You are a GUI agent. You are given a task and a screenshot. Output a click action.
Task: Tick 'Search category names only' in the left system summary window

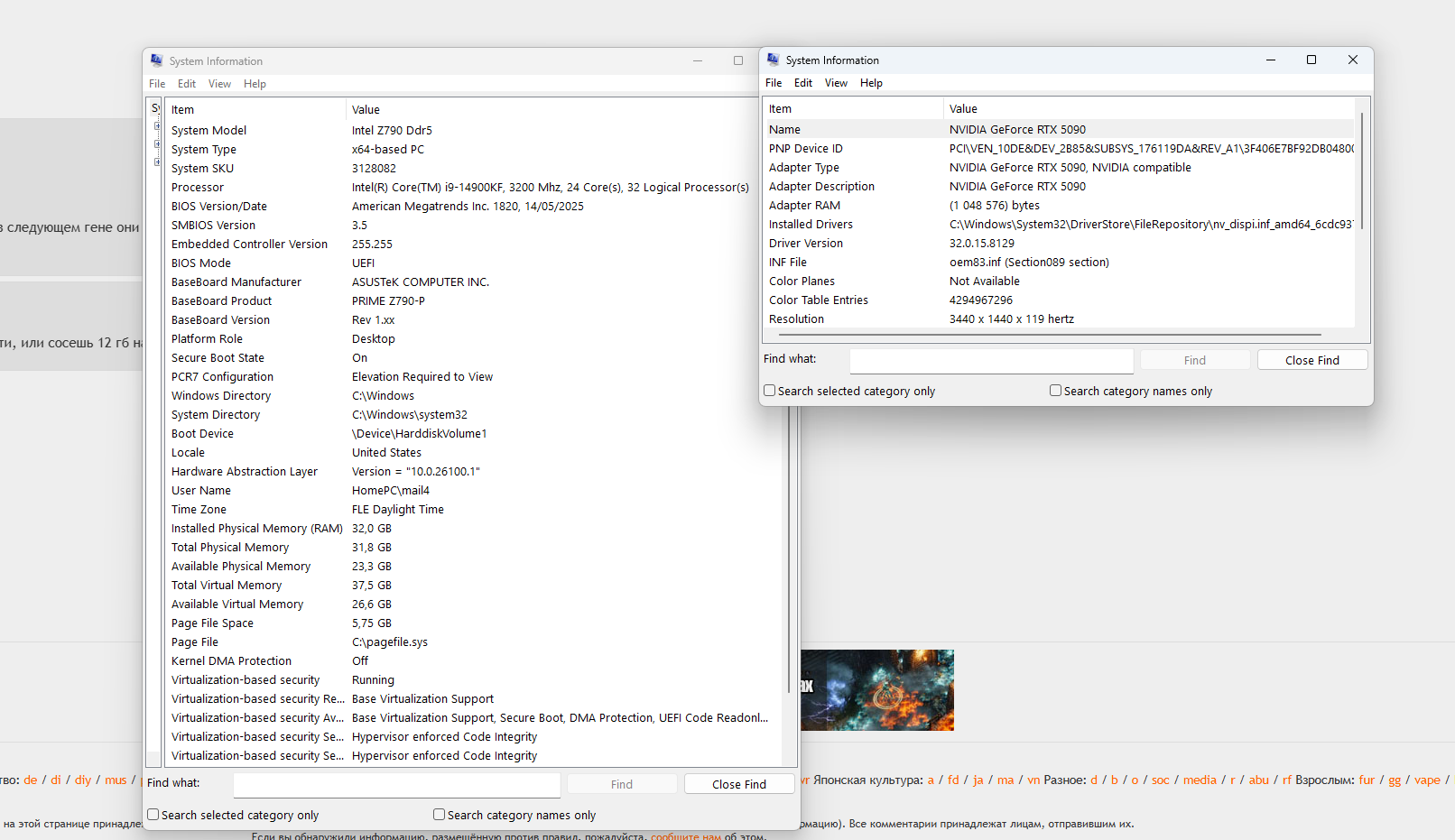pos(440,815)
